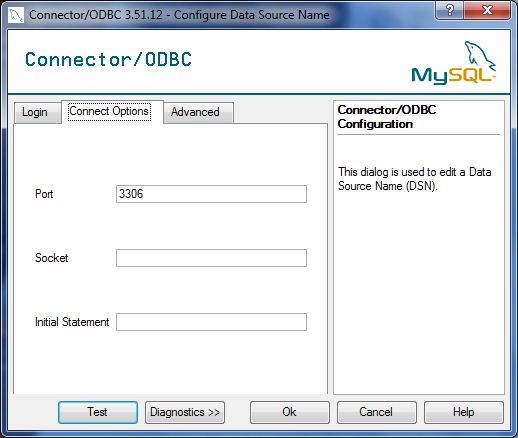
Task: Cancel the DSN configuration
Action: (377, 412)
